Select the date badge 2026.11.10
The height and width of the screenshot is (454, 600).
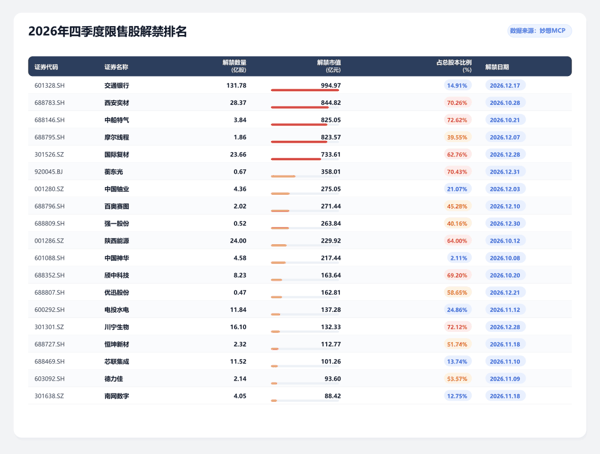point(505,361)
